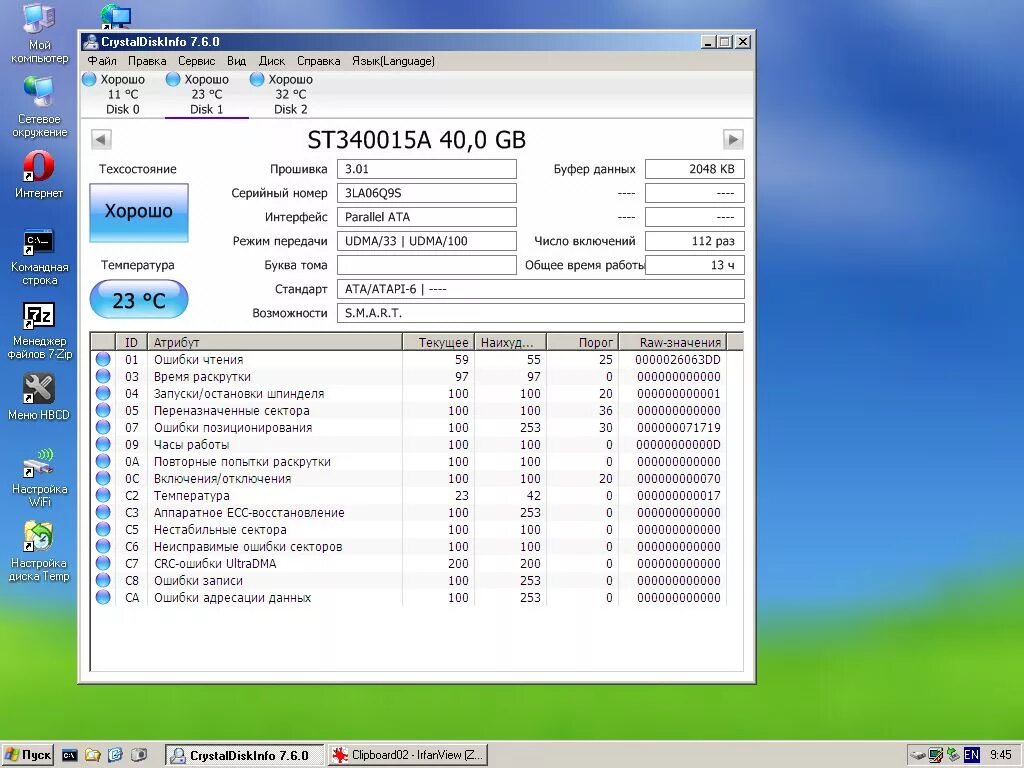This screenshot has width=1024, height=768.
Task: Open the Вид menu
Action: click(x=236, y=61)
